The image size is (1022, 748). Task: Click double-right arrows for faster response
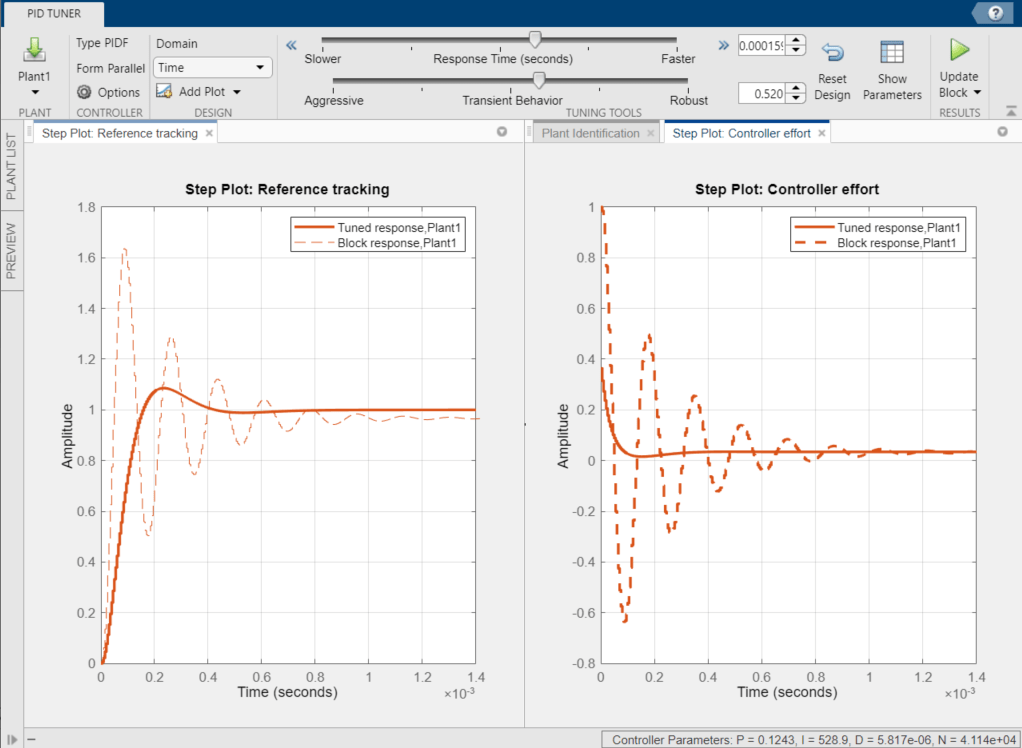click(x=723, y=45)
